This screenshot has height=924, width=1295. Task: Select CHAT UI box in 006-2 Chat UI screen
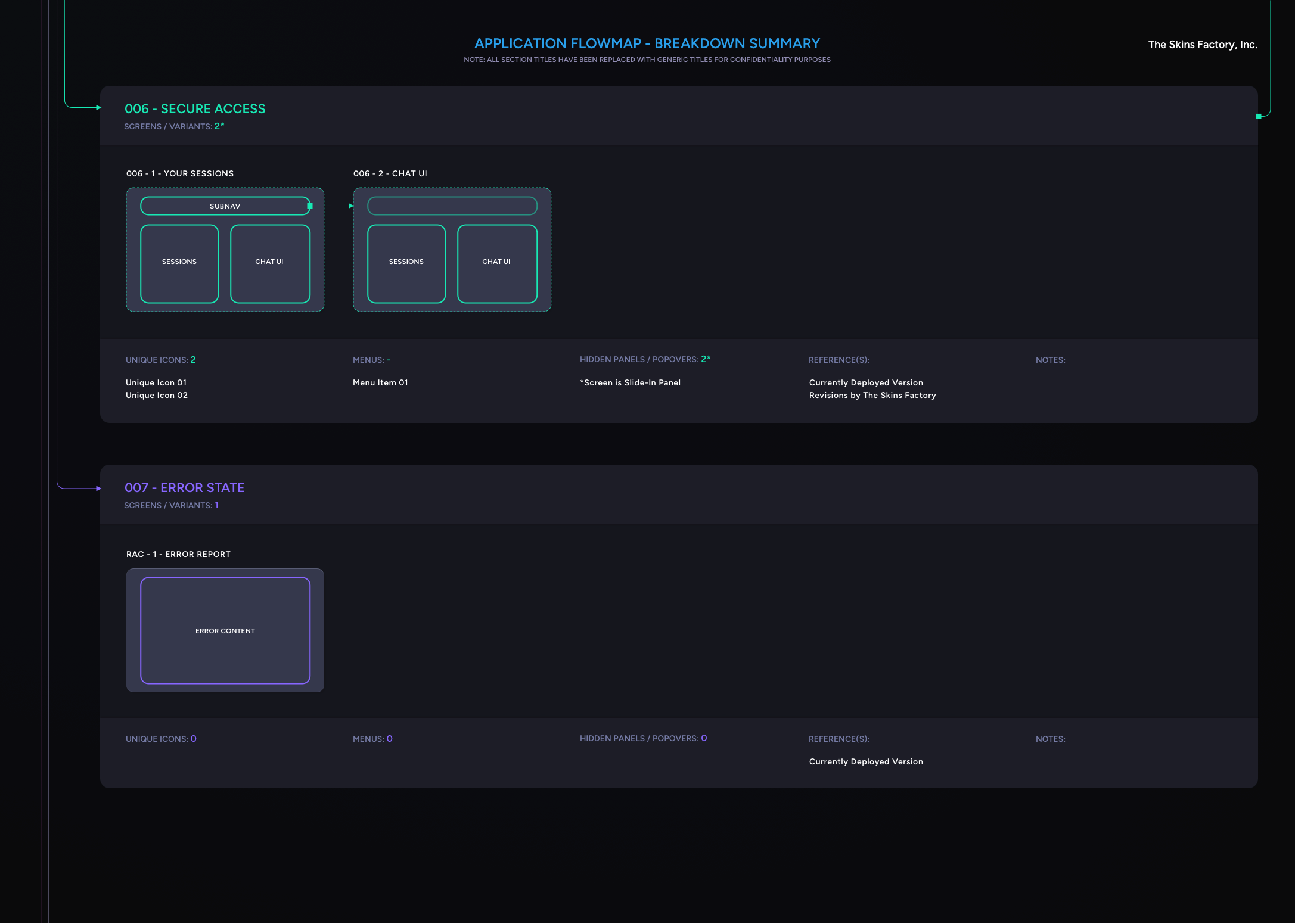pos(497,264)
